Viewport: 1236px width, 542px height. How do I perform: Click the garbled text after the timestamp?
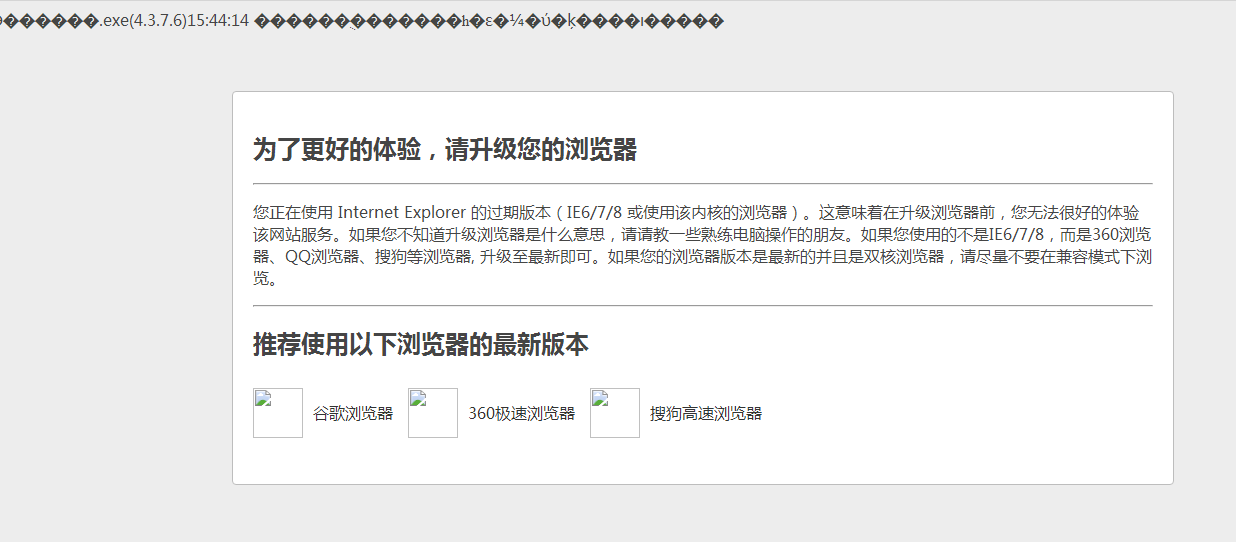pyautogui.click(x=488, y=21)
